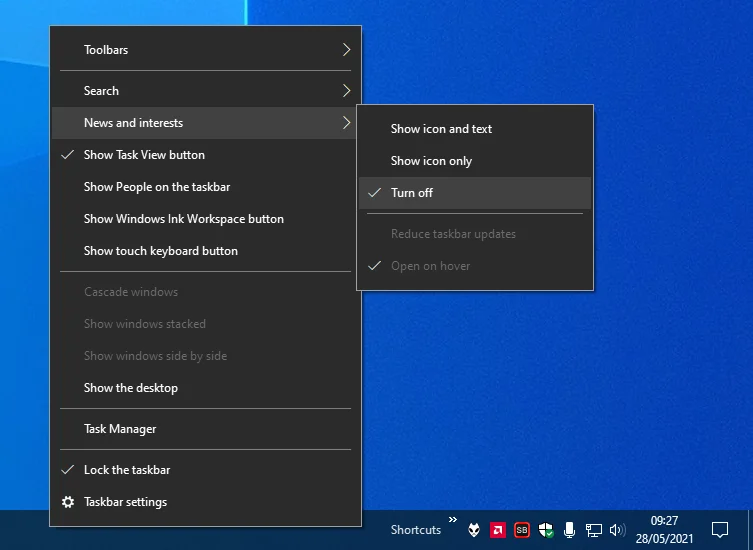Screen dimensions: 753x550
Task: Select the News and interests entry
Action: point(206,123)
